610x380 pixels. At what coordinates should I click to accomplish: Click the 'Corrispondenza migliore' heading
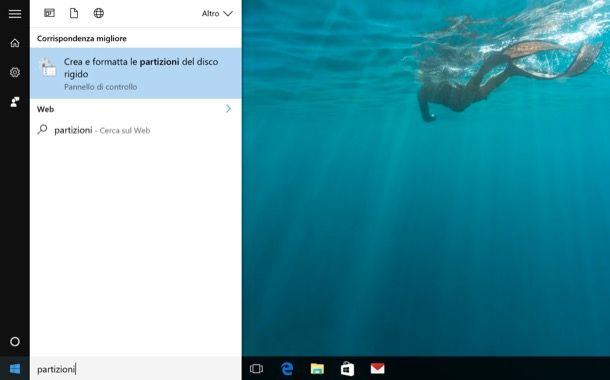(82, 39)
